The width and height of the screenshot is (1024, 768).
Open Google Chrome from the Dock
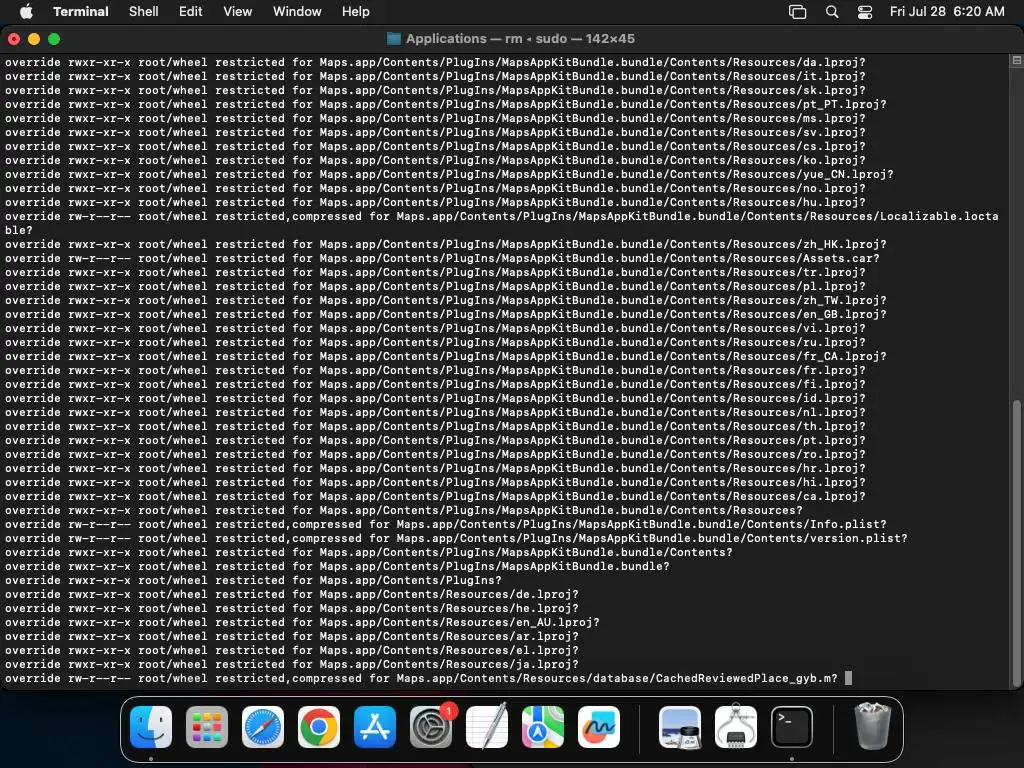coord(319,727)
